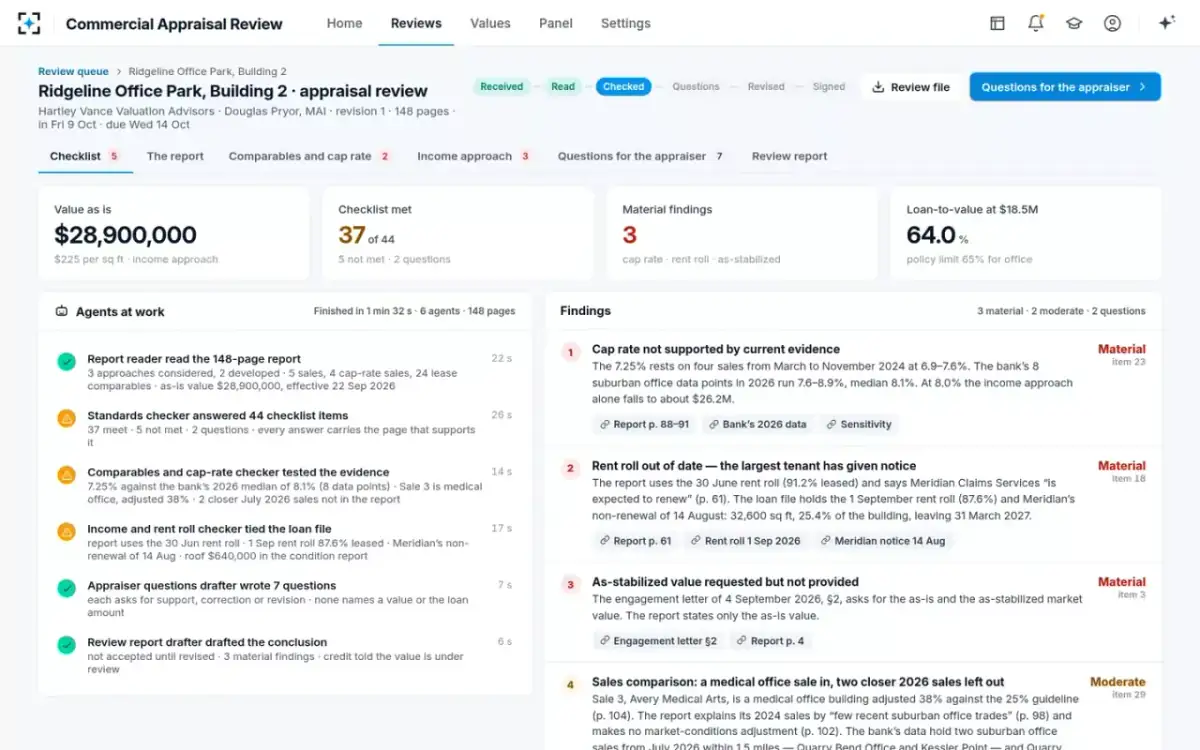This screenshot has width=1200, height=750.
Task: Open Rent roll 1 Sep 2026 reference
Action: 745,540
